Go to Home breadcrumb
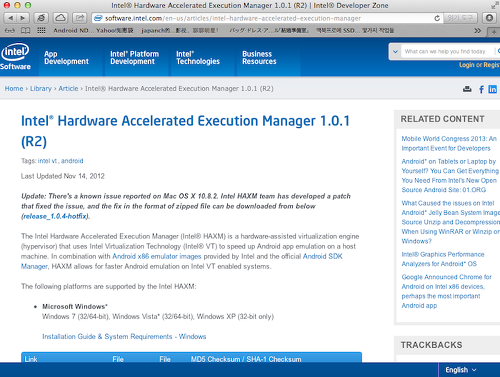 tap(14, 89)
